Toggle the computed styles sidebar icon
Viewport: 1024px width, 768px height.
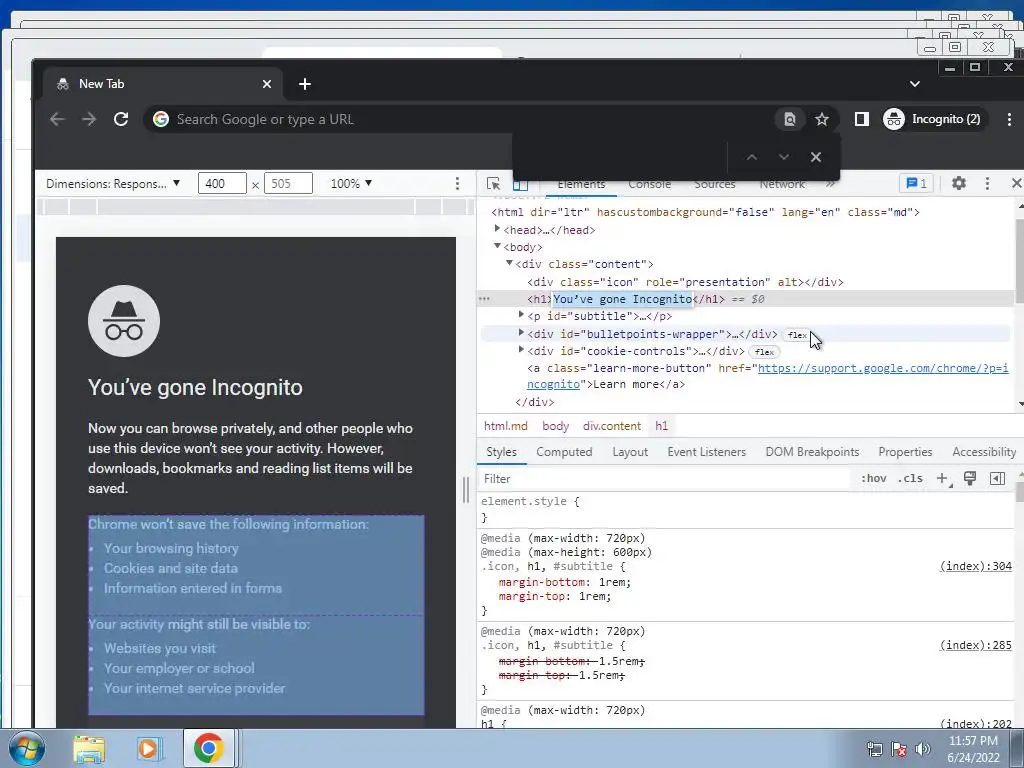[997, 479]
